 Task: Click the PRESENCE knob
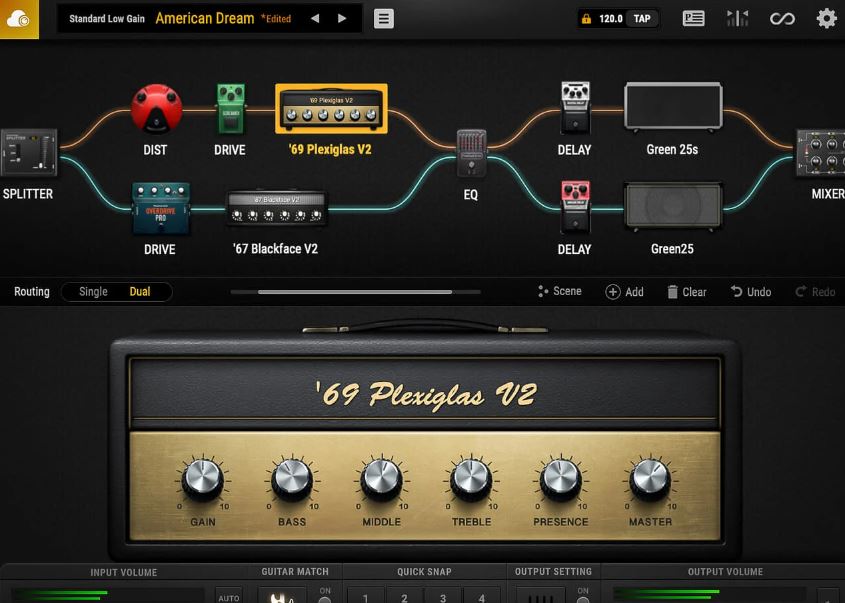pos(560,479)
